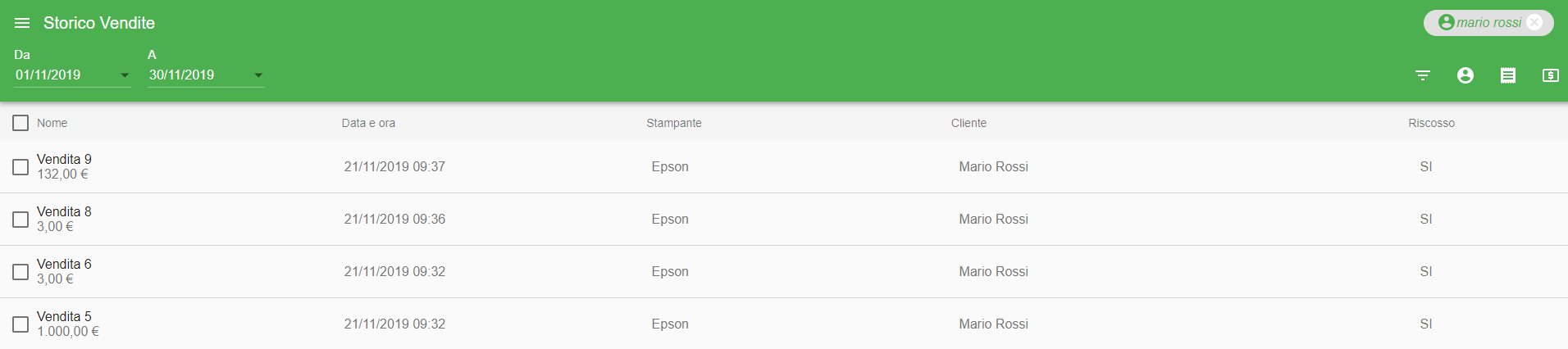Sort by Riscosso column header
The height and width of the screenshot is (349, 1568).
(x=1431, y=123)
